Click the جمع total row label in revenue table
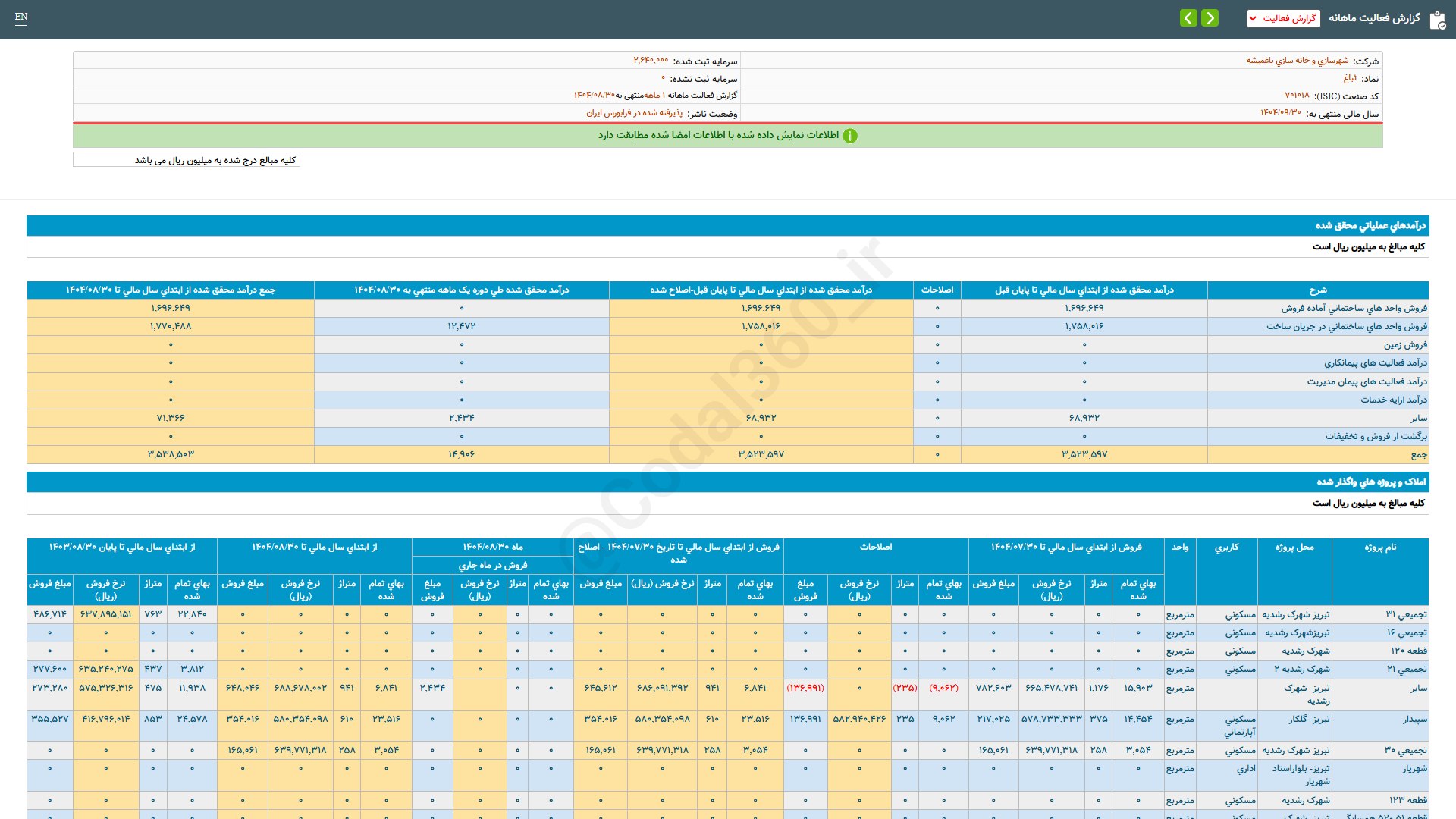Viewport: 1456px width, 819px height. pos(1419,454)
